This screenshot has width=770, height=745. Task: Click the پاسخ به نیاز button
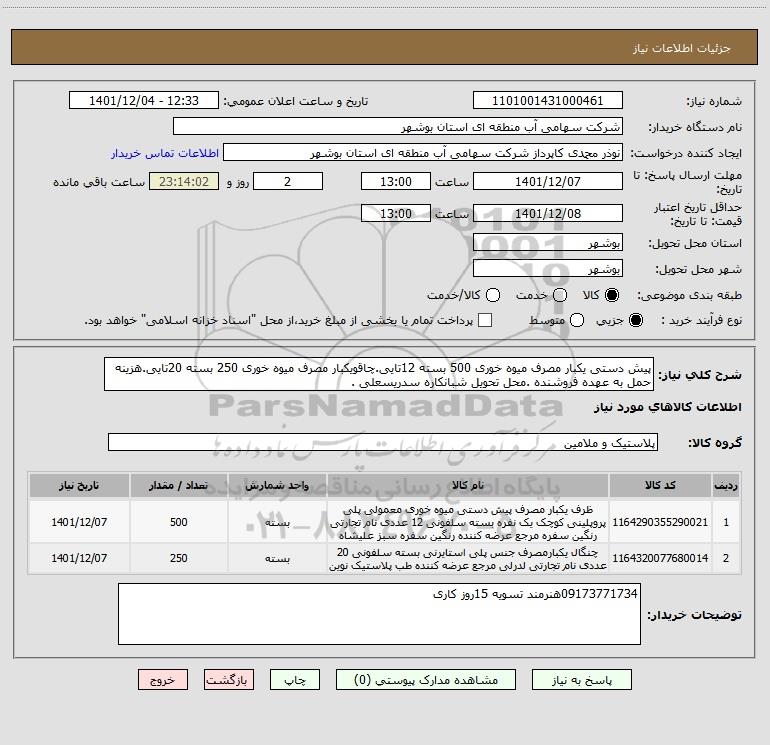pyautogui.click(x=581, y=680)
